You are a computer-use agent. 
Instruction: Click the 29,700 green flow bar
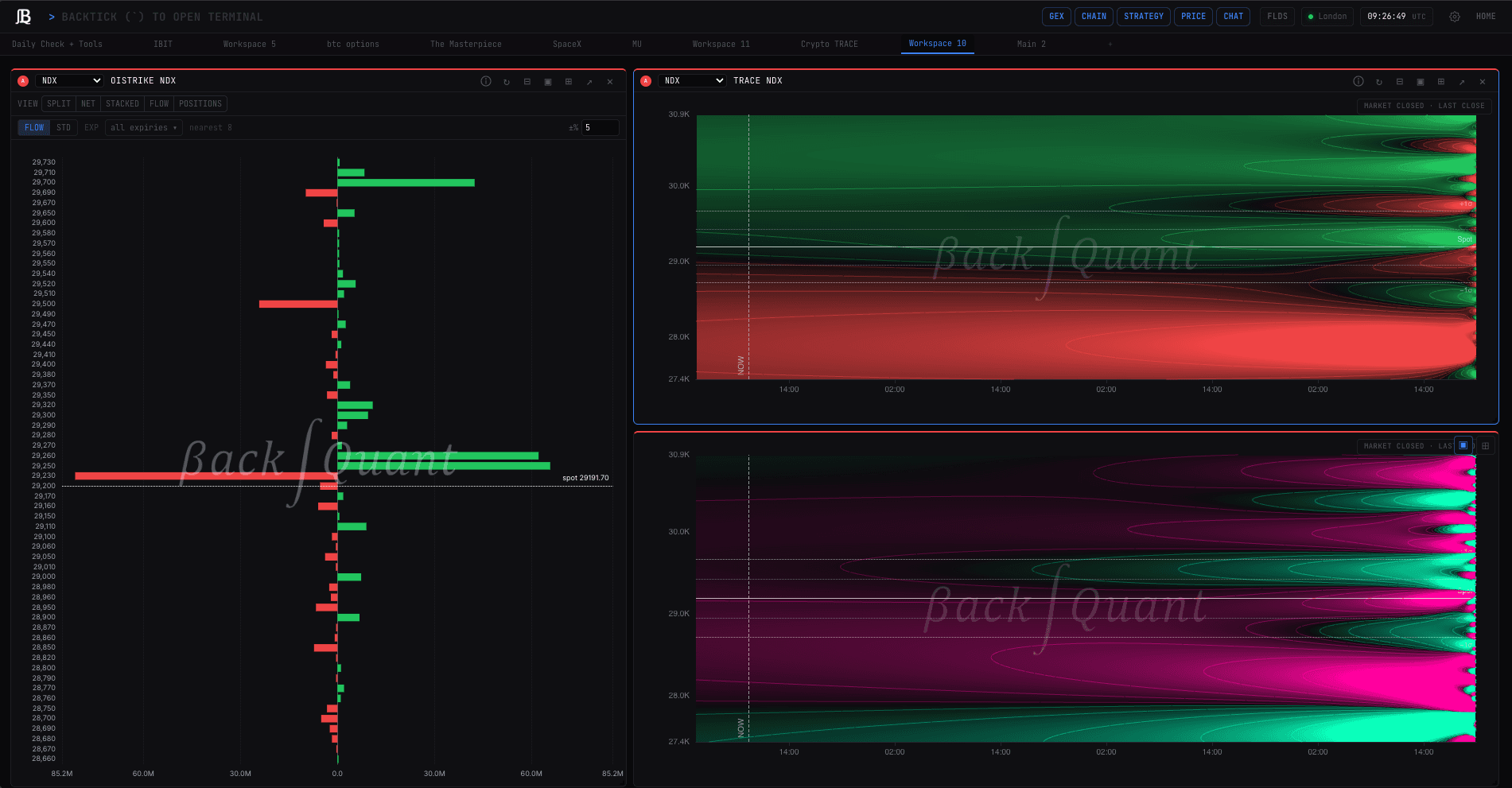406,183
